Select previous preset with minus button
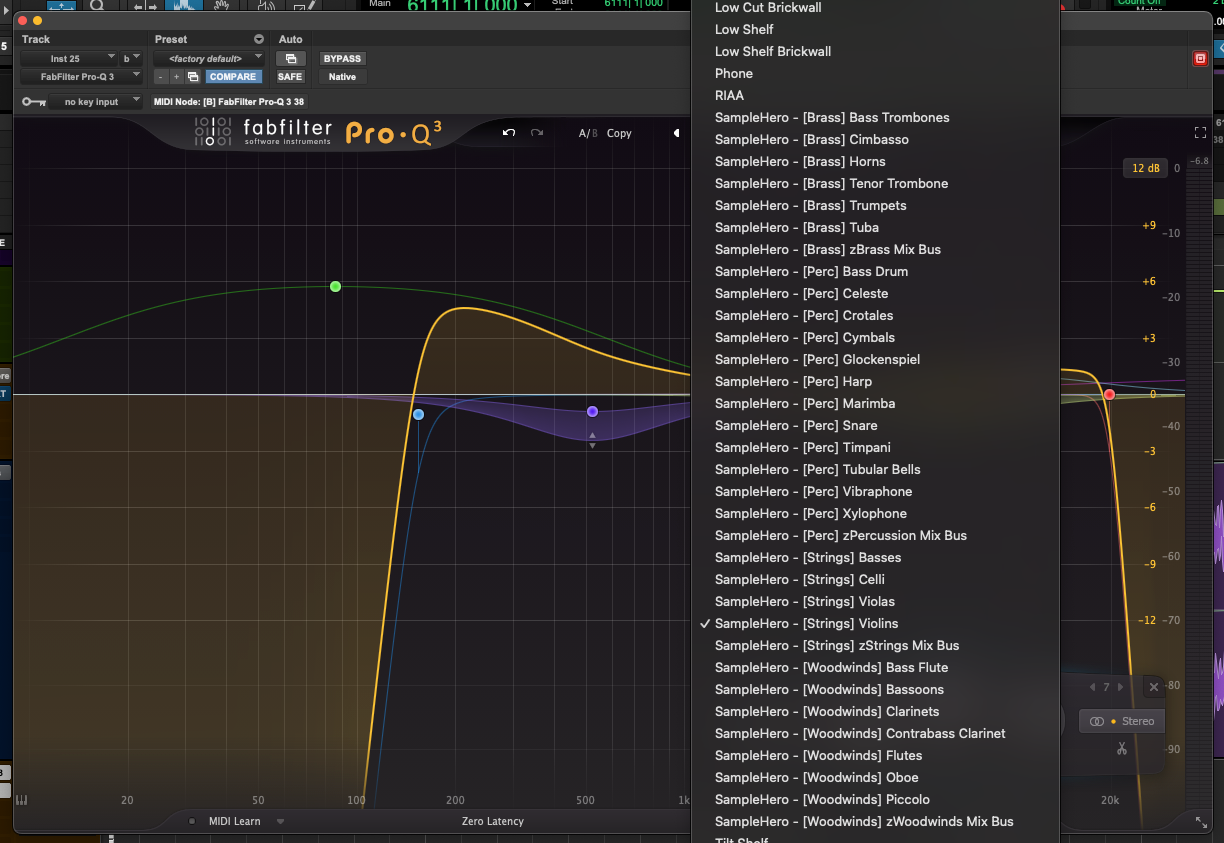 pyautogui.click(x=160, y=77)
